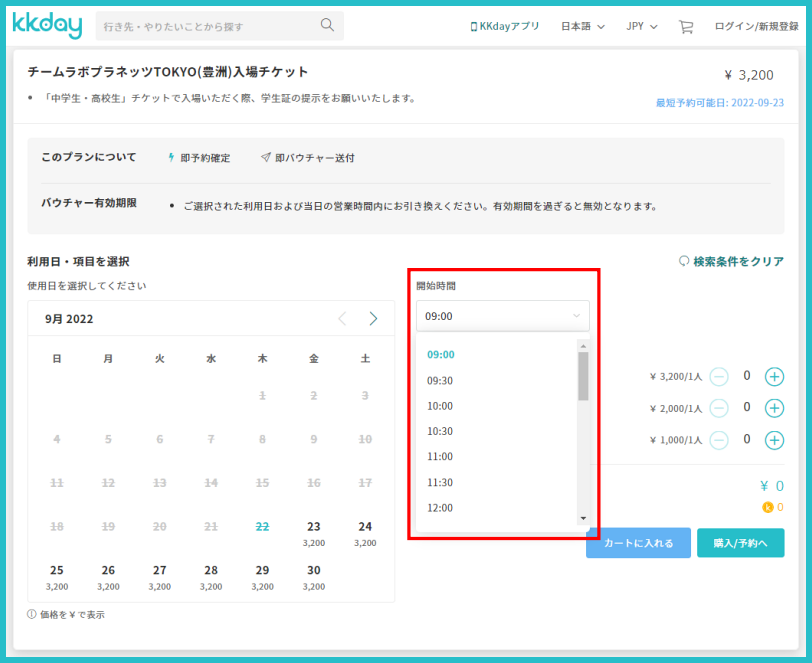Screen dimensions: 812x663
Task: Select September 26 on calendar
Action: tap(108, 577)
